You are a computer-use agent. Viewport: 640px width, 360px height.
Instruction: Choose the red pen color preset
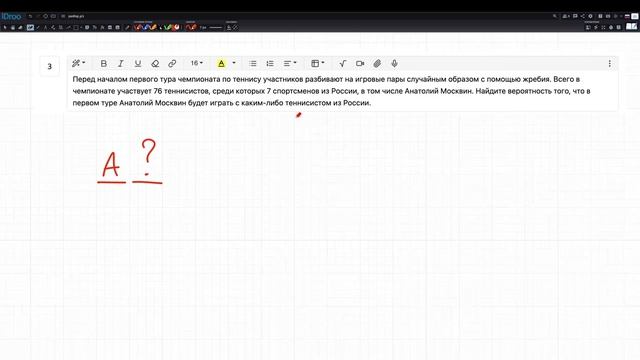click(138, 27)
